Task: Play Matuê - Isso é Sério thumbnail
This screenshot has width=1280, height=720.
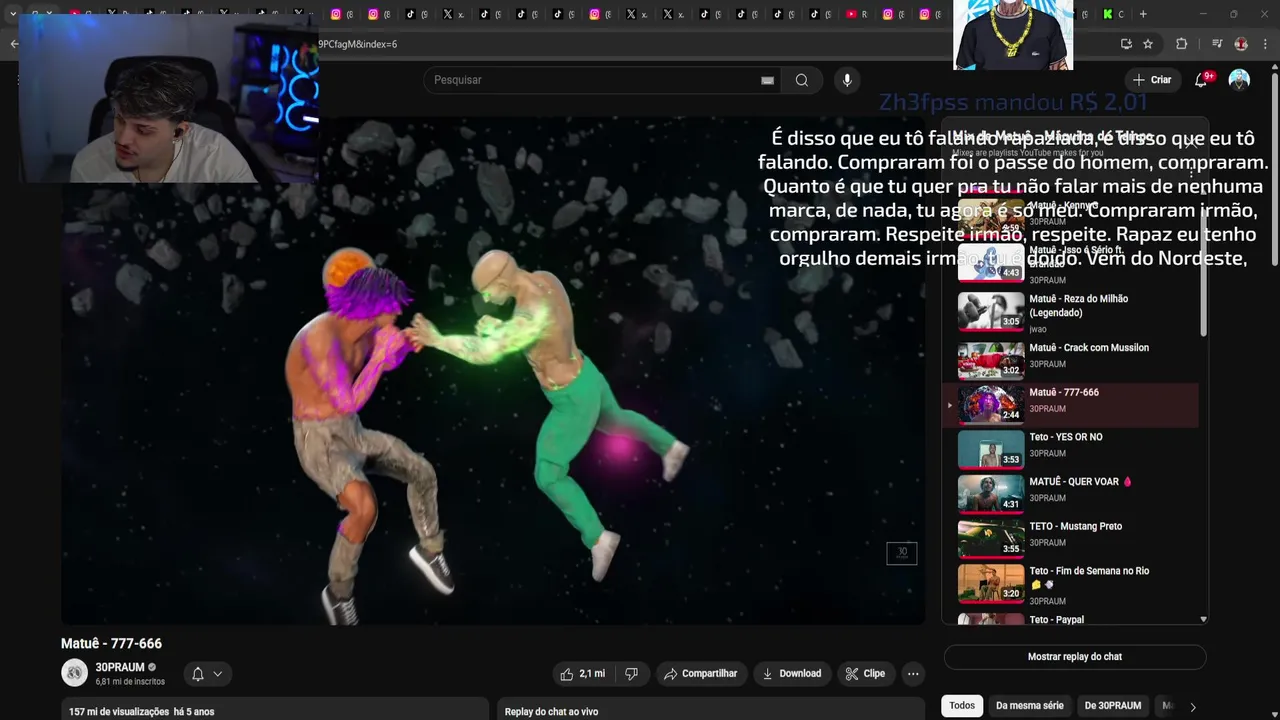Action: point(991,264)
